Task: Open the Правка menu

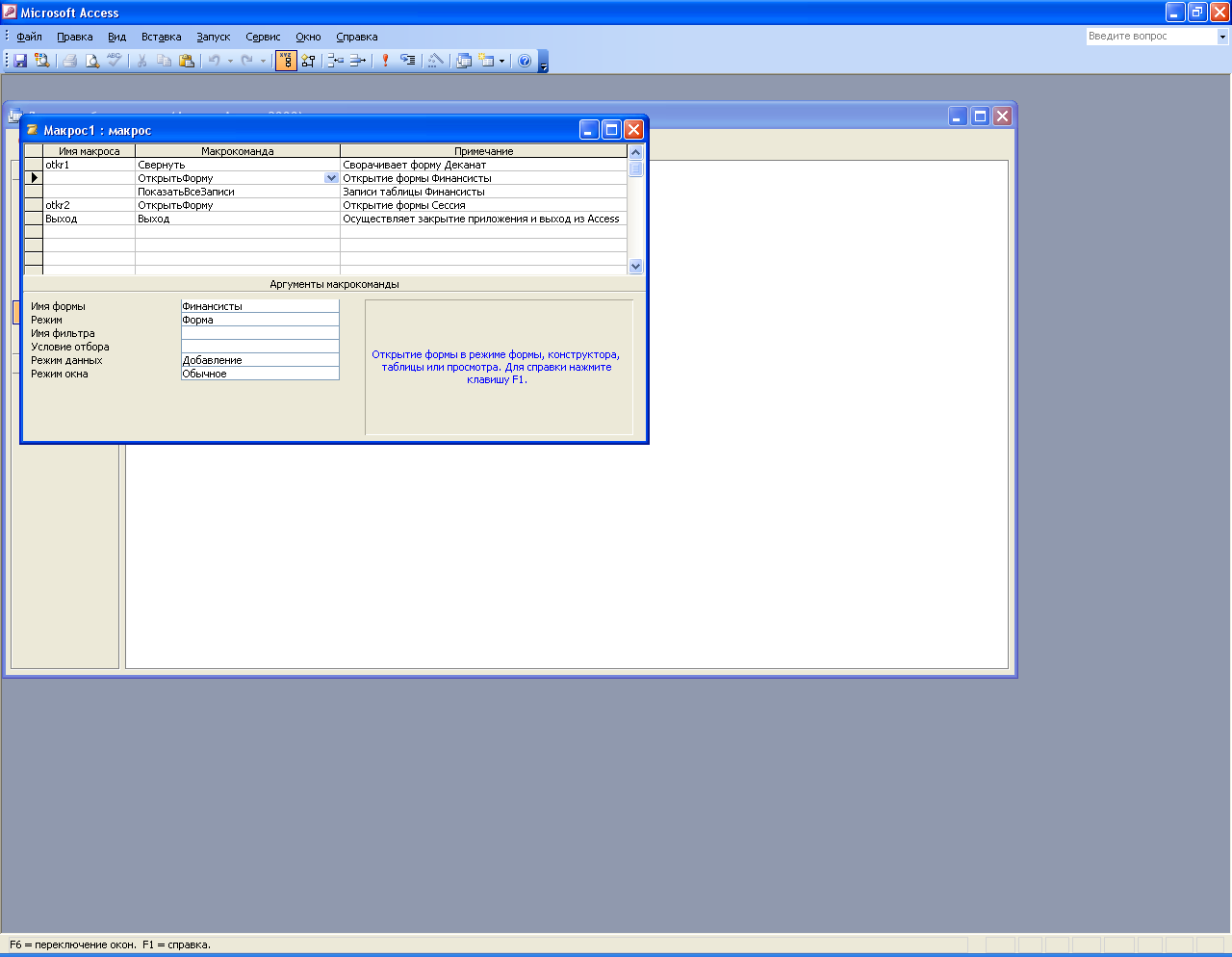Action: [75, 37]
